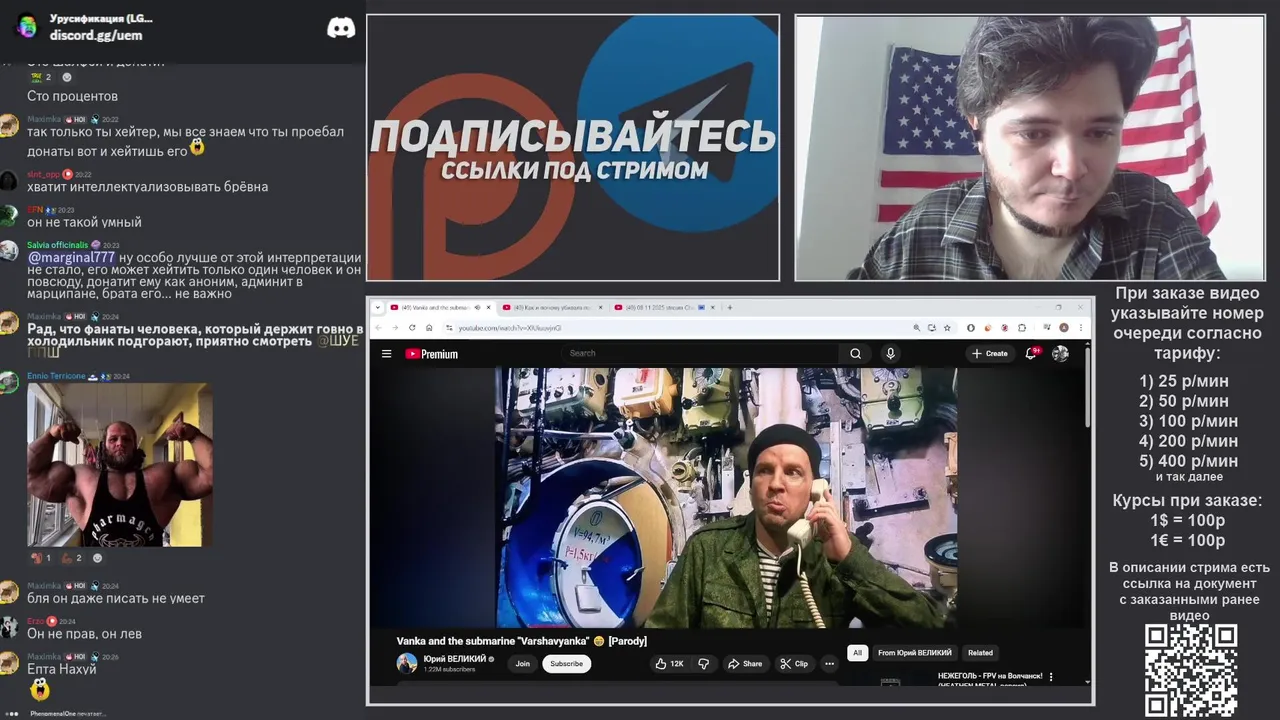Click the Discord logo icon

click(x=341, y=28)
